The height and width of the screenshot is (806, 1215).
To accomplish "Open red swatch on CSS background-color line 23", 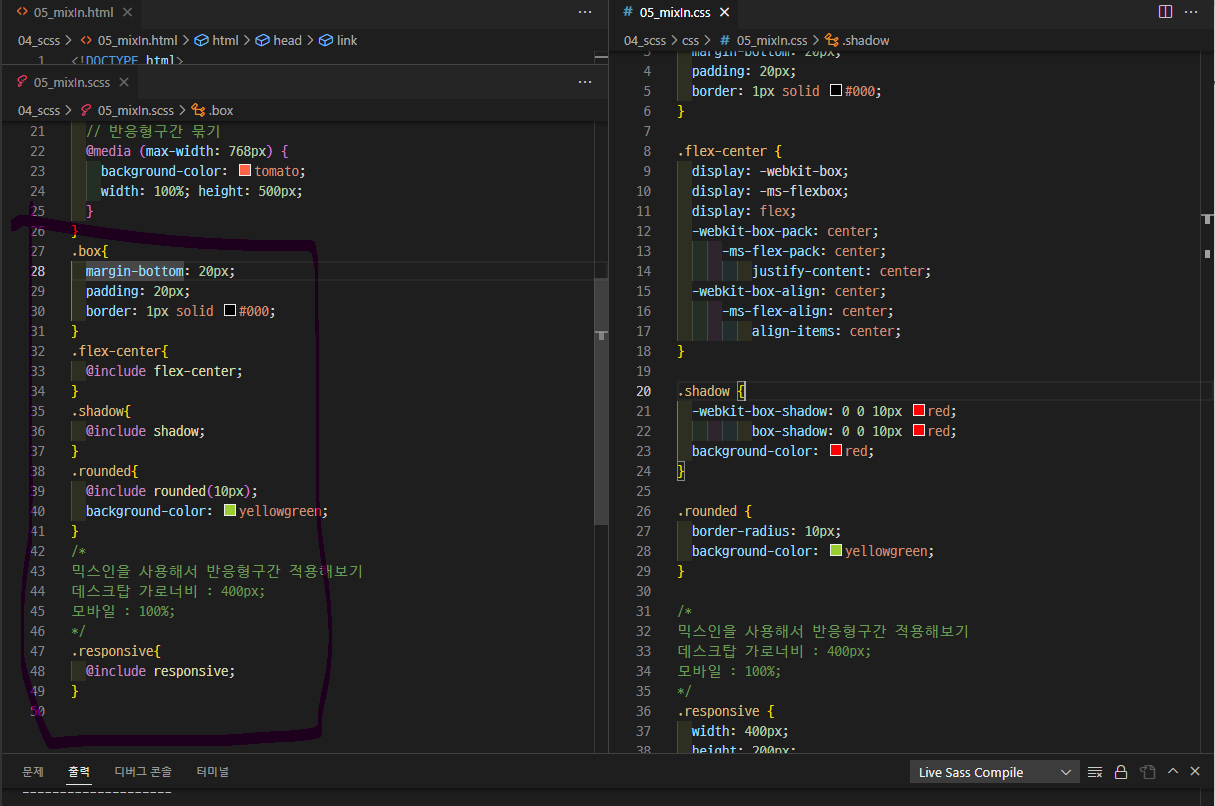I will [835, 451].
